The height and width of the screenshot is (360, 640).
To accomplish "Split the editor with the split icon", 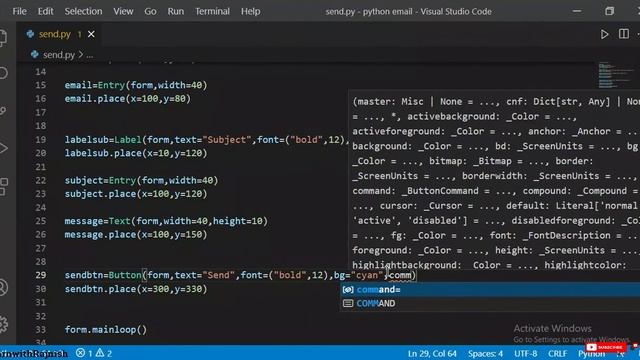I will [624, 34].
